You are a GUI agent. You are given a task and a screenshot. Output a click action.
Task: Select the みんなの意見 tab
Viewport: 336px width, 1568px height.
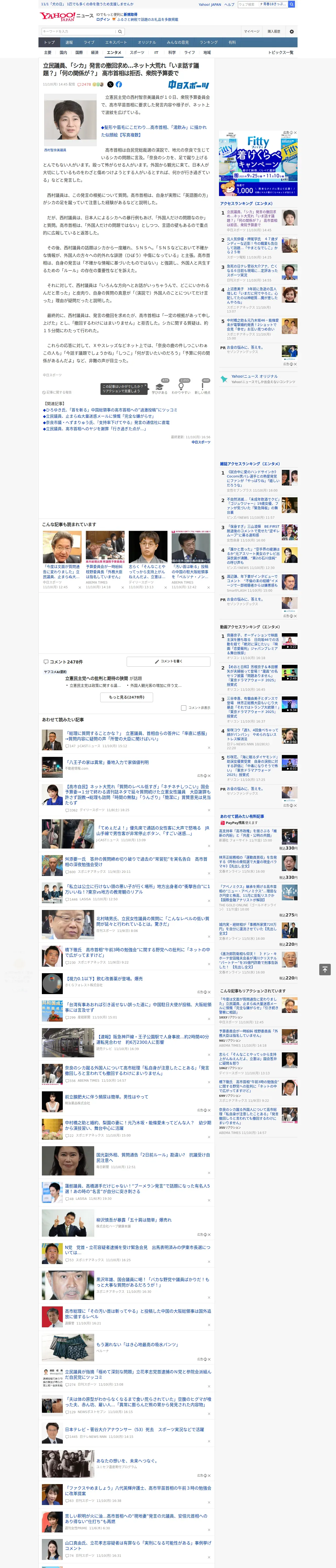coord(177,43)
